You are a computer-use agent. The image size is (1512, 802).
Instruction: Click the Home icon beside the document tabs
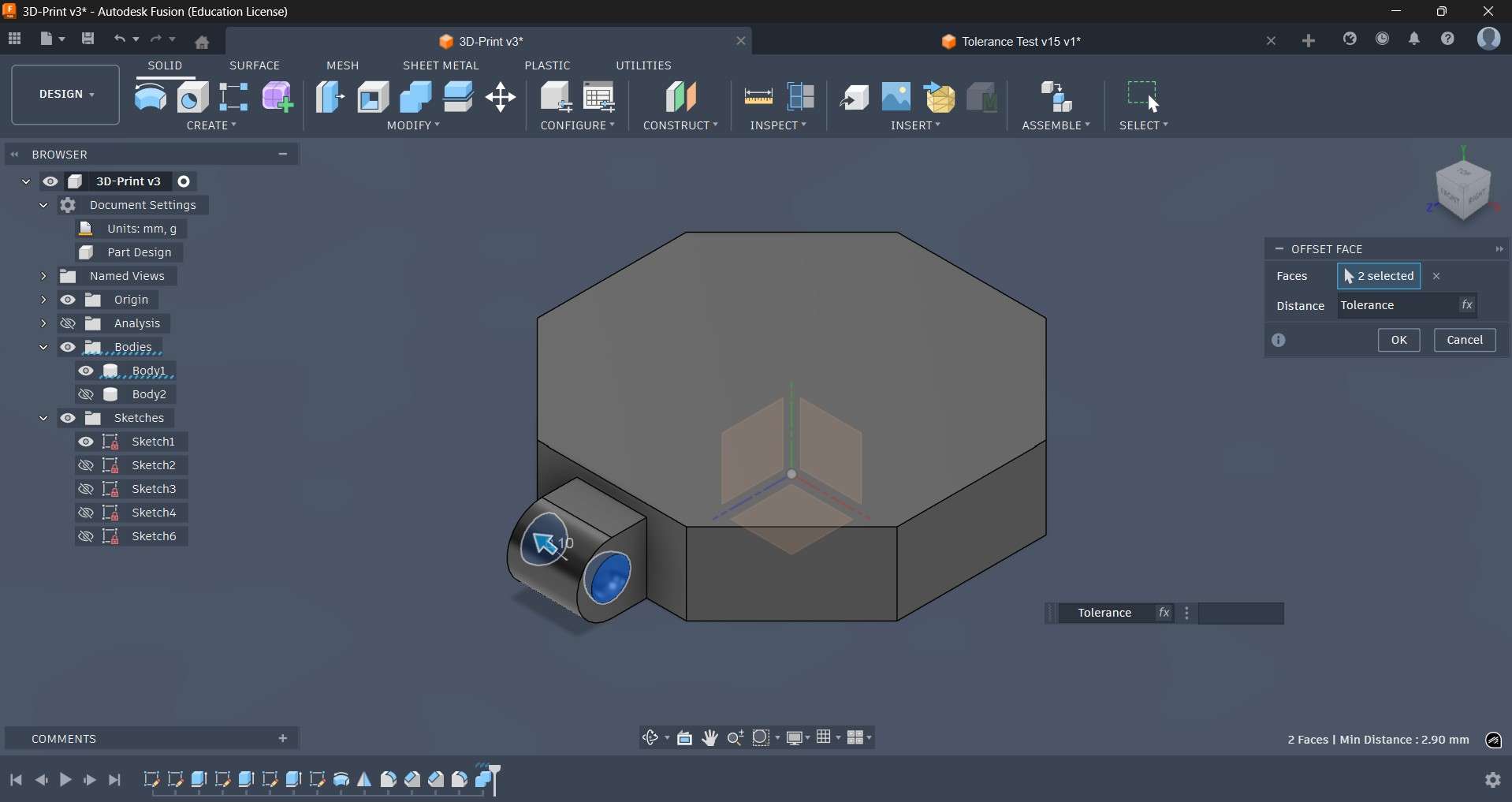[x=203, y=42]
